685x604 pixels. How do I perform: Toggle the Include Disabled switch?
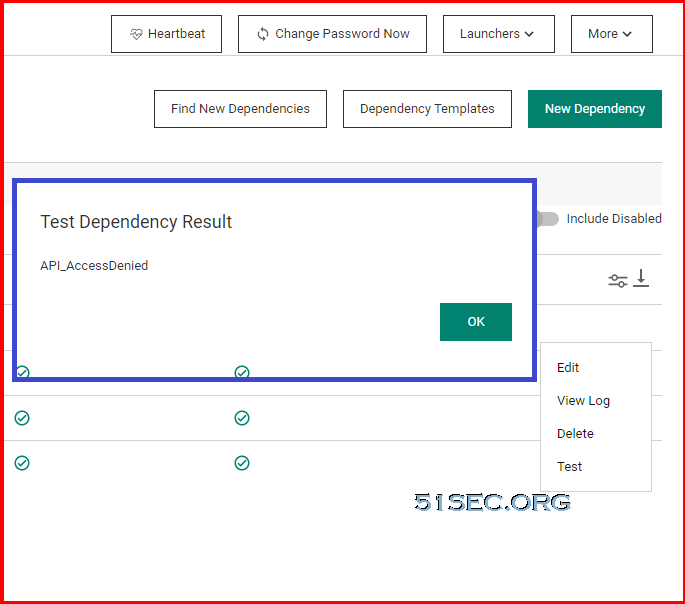548,219
